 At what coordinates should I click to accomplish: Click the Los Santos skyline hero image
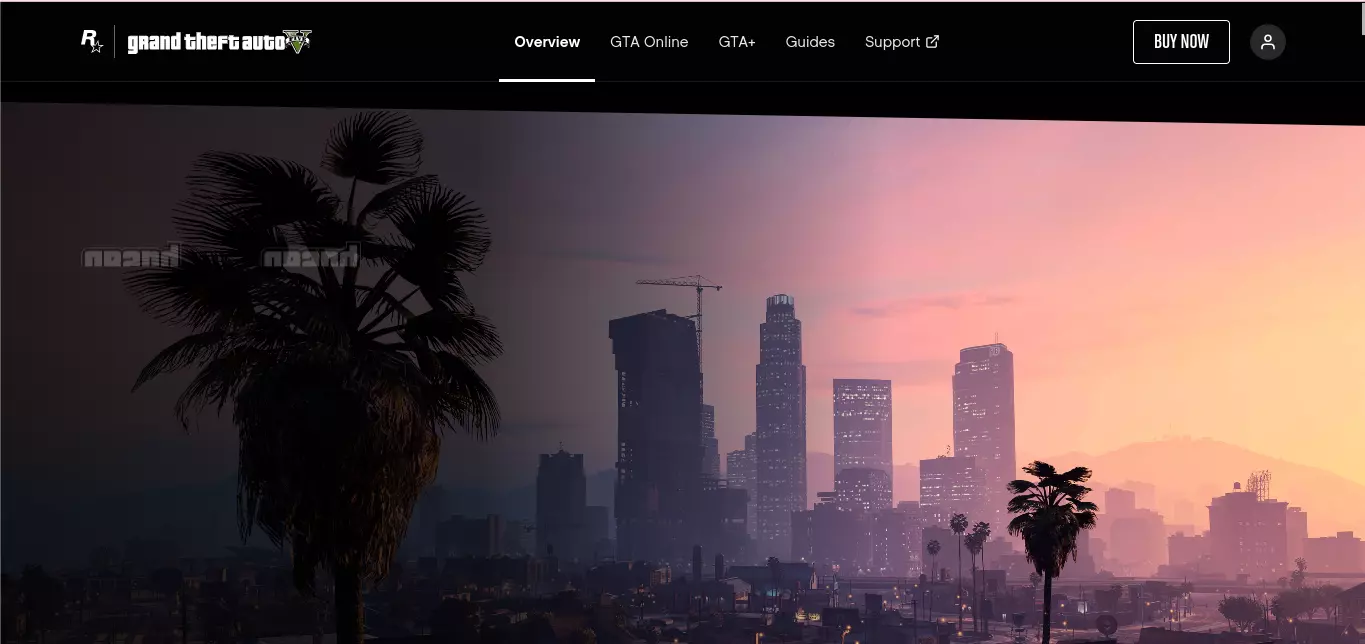point(682,375)
